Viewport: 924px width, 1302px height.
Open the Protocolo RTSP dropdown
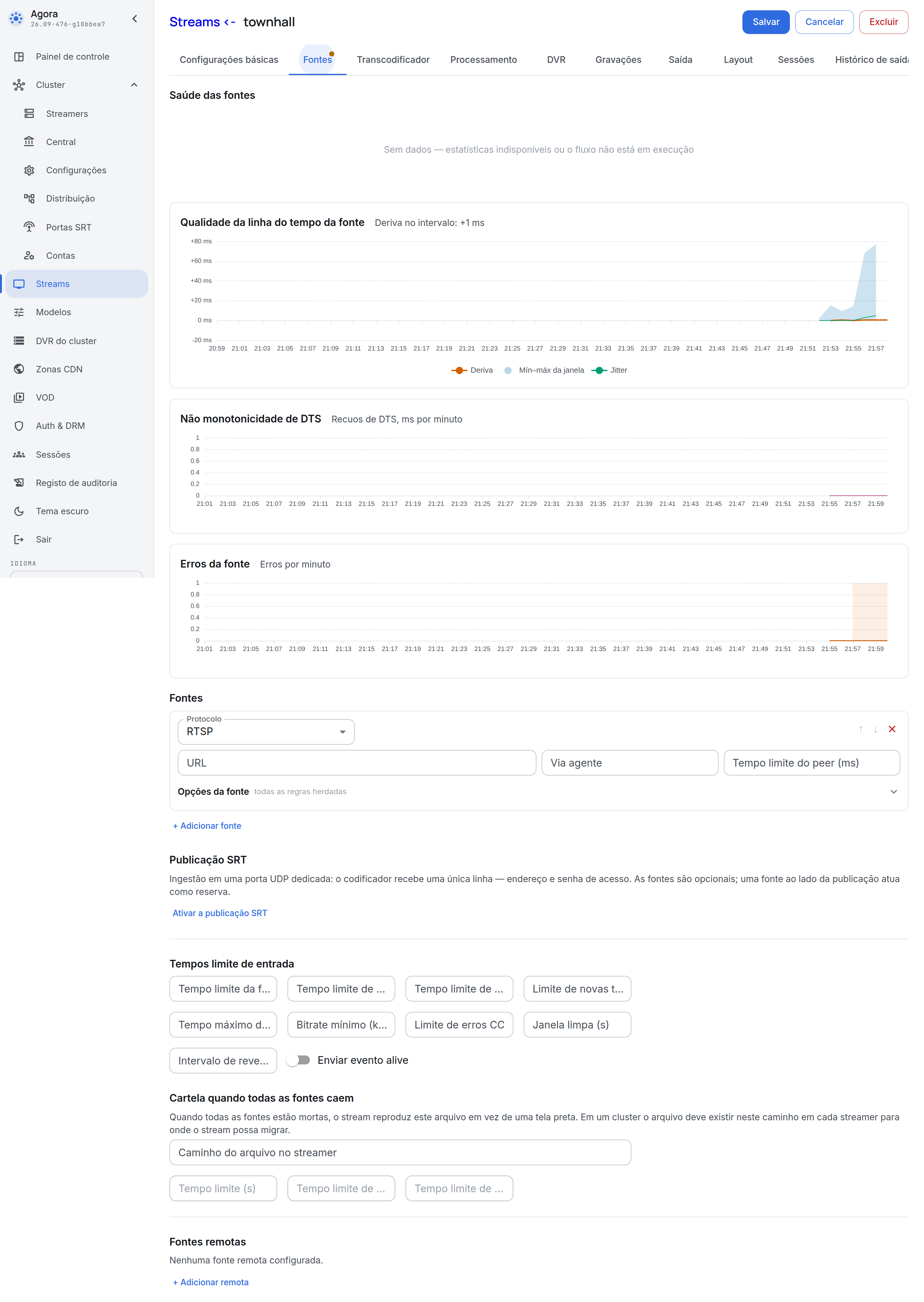tap(266, 732)
